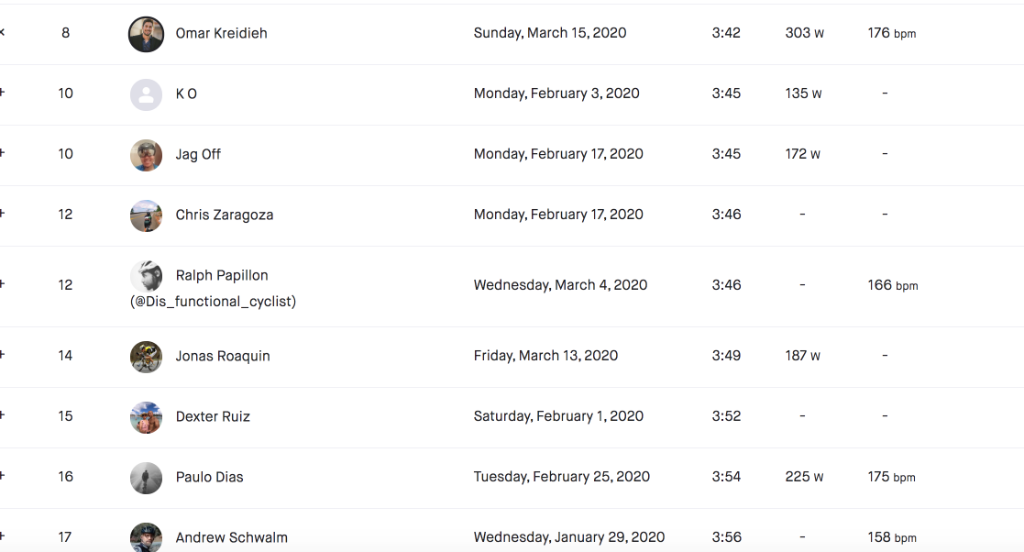Expand the Jonas Roaquin row details
This screenshot has height=552, width=1024.
pos(2,355)
